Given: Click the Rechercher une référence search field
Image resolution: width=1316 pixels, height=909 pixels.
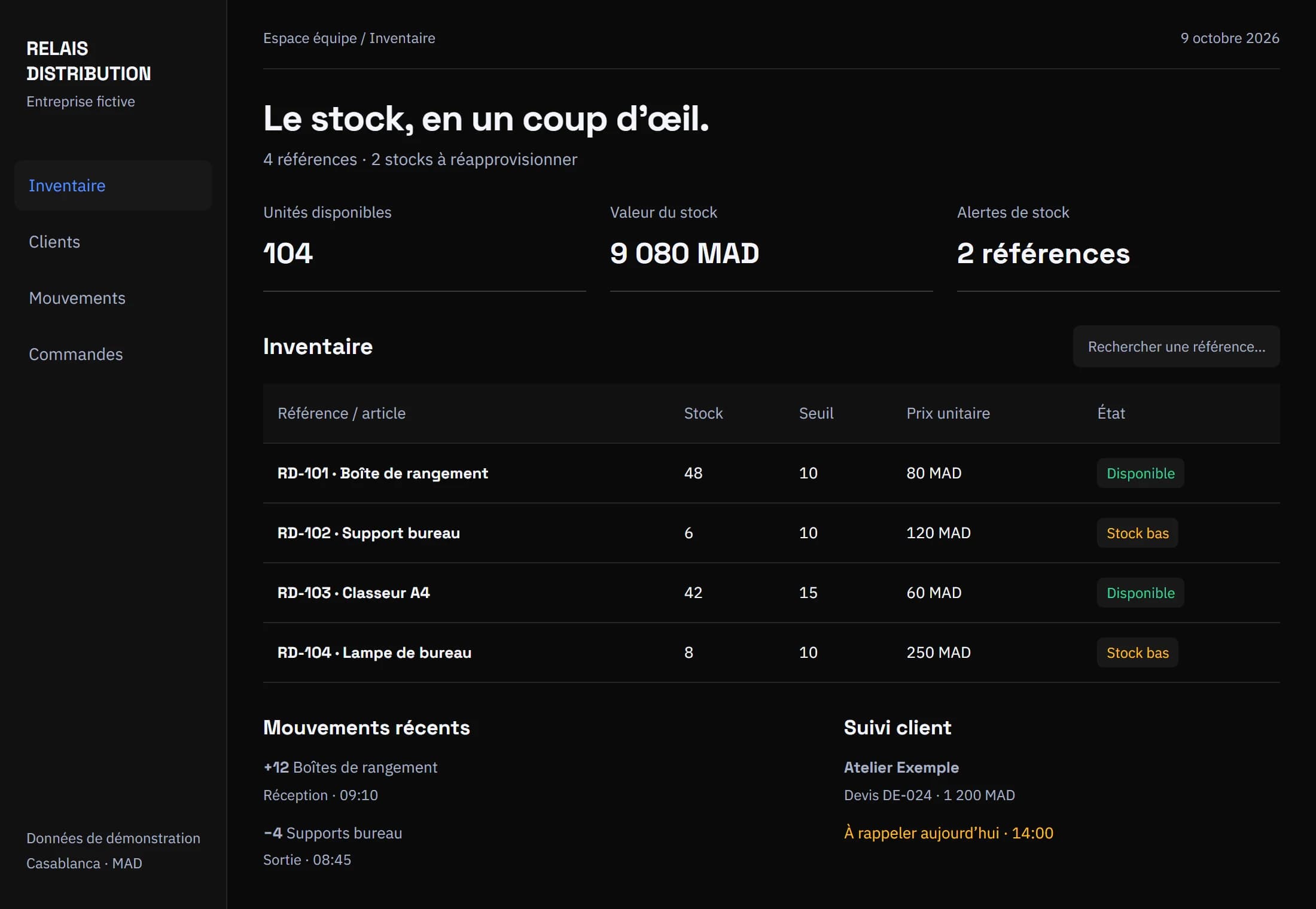Looking at the screenshot, I should coord(1176,347).
